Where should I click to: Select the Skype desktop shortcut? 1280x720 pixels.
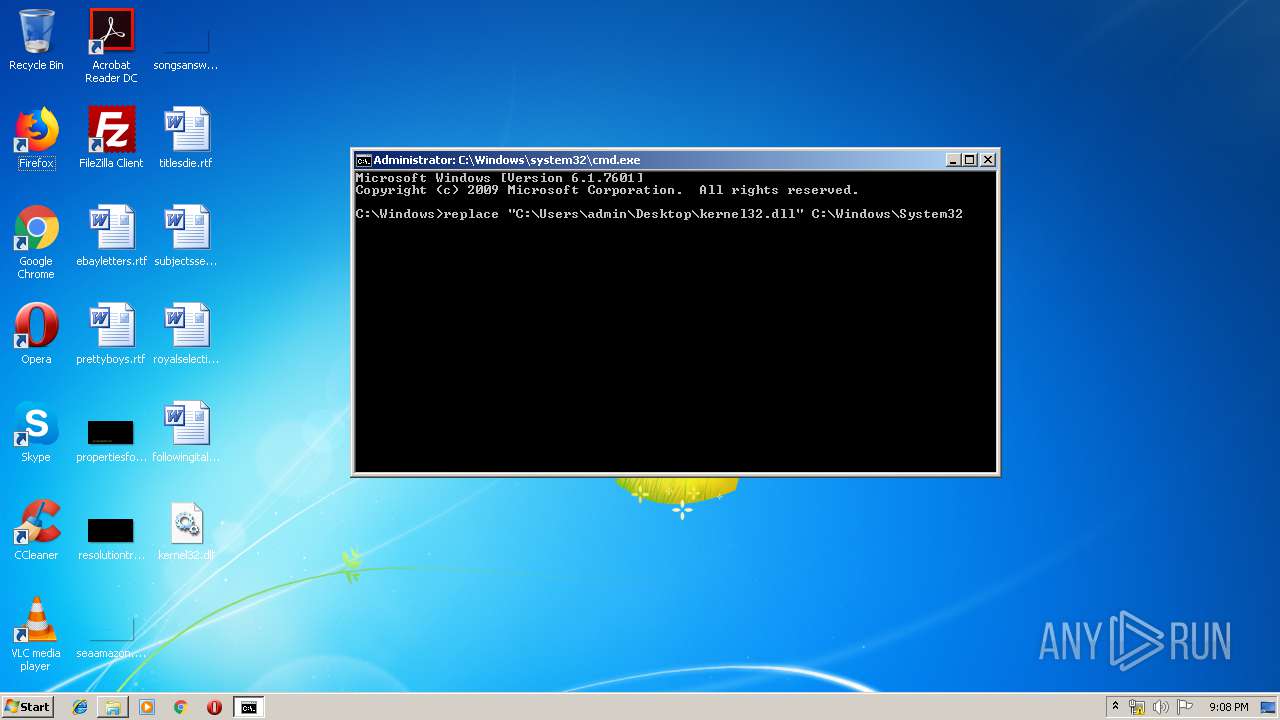[x=36, y=432]
